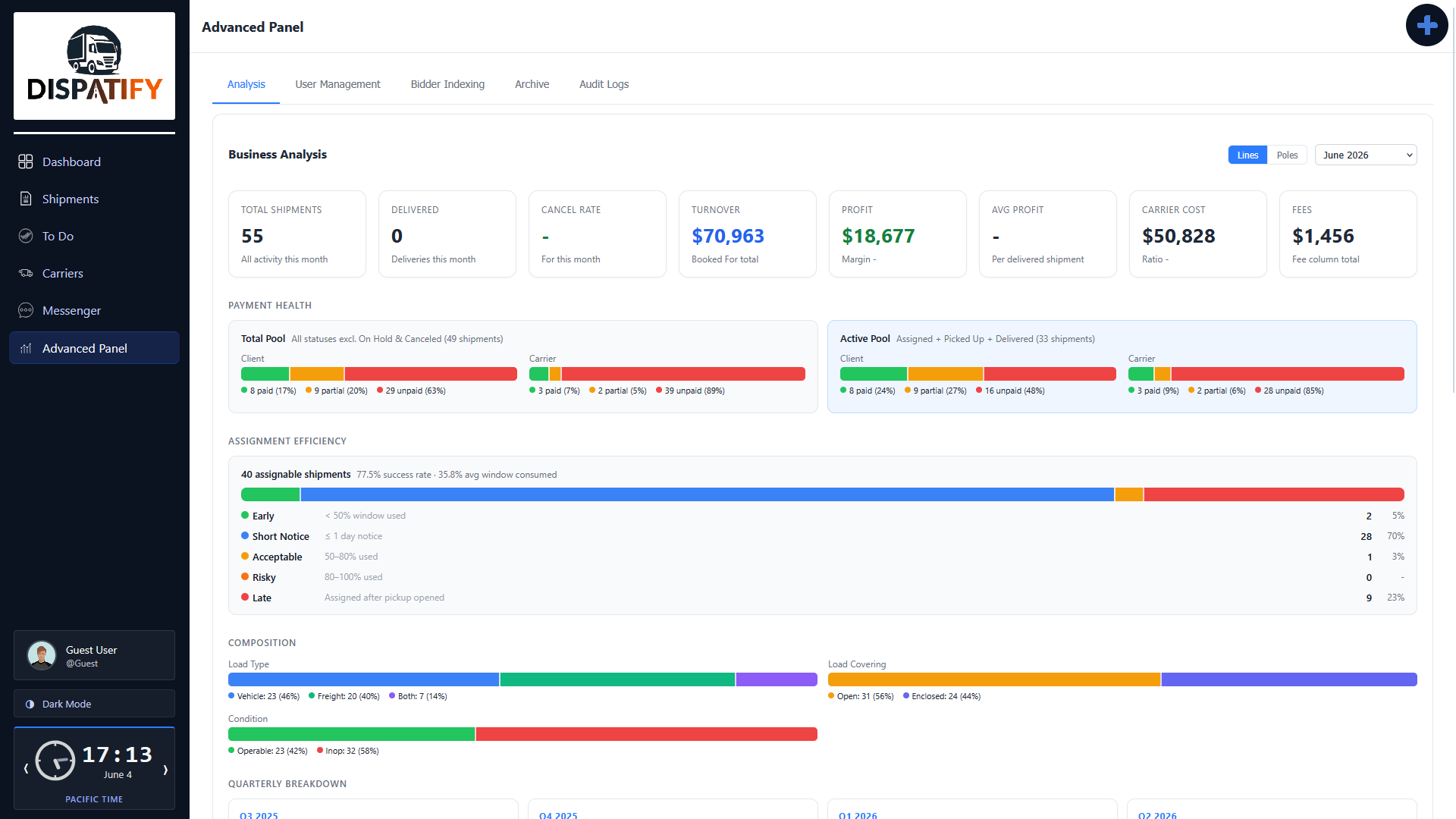The image size is (1456, 819).
Task: Click the Guest User profile card
Action: click(x=94, y=655)
